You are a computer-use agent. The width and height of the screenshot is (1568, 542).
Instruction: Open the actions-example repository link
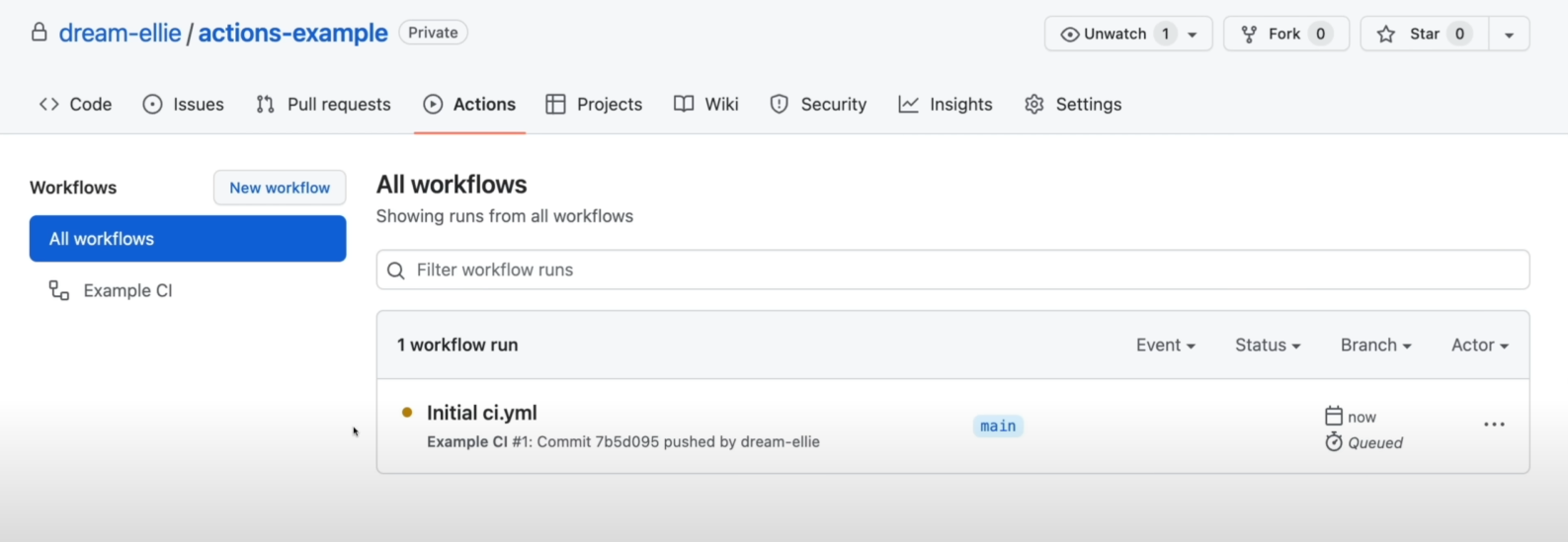[x=292, y=33]
